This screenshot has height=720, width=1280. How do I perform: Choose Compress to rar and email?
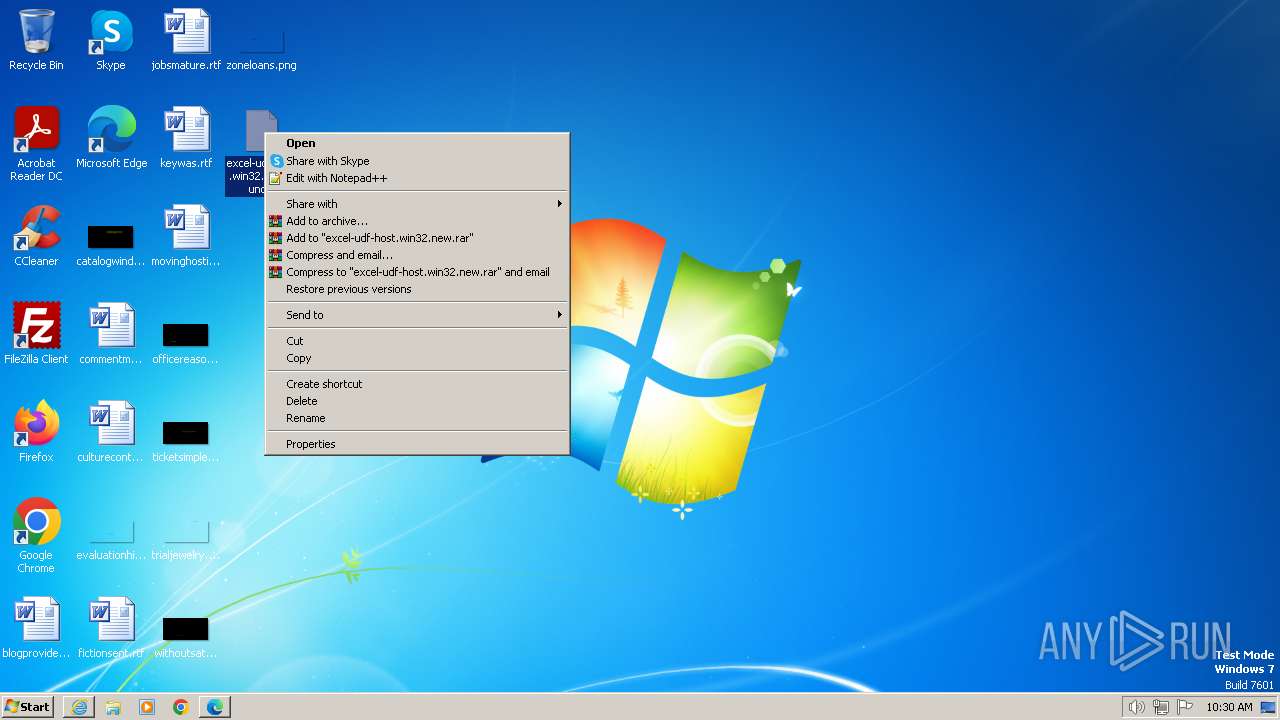point(417,272)
